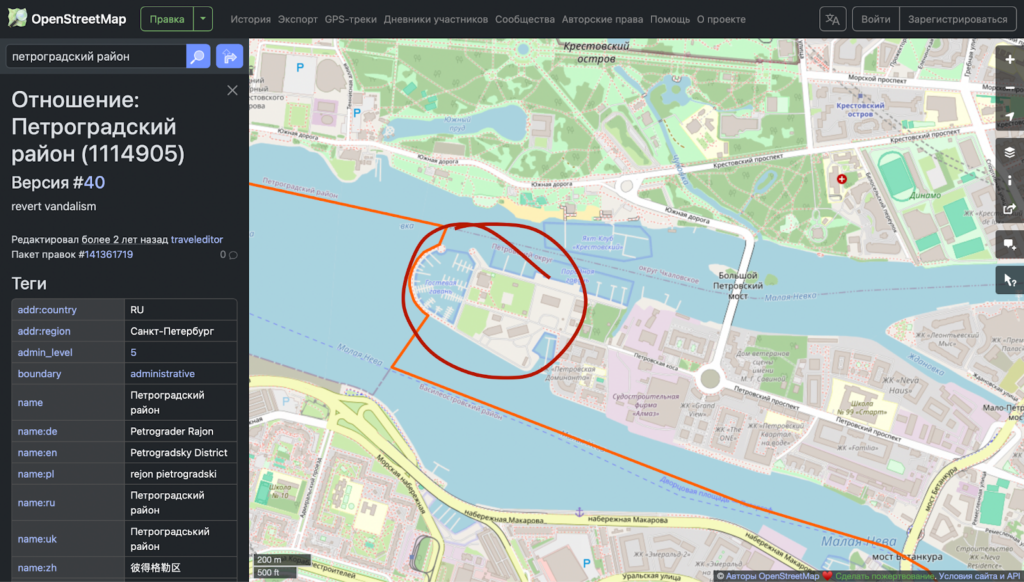The height and width of the screenshot is (582, 1024).
Task: Close the relation details sidebar
Action: [232, 91]
